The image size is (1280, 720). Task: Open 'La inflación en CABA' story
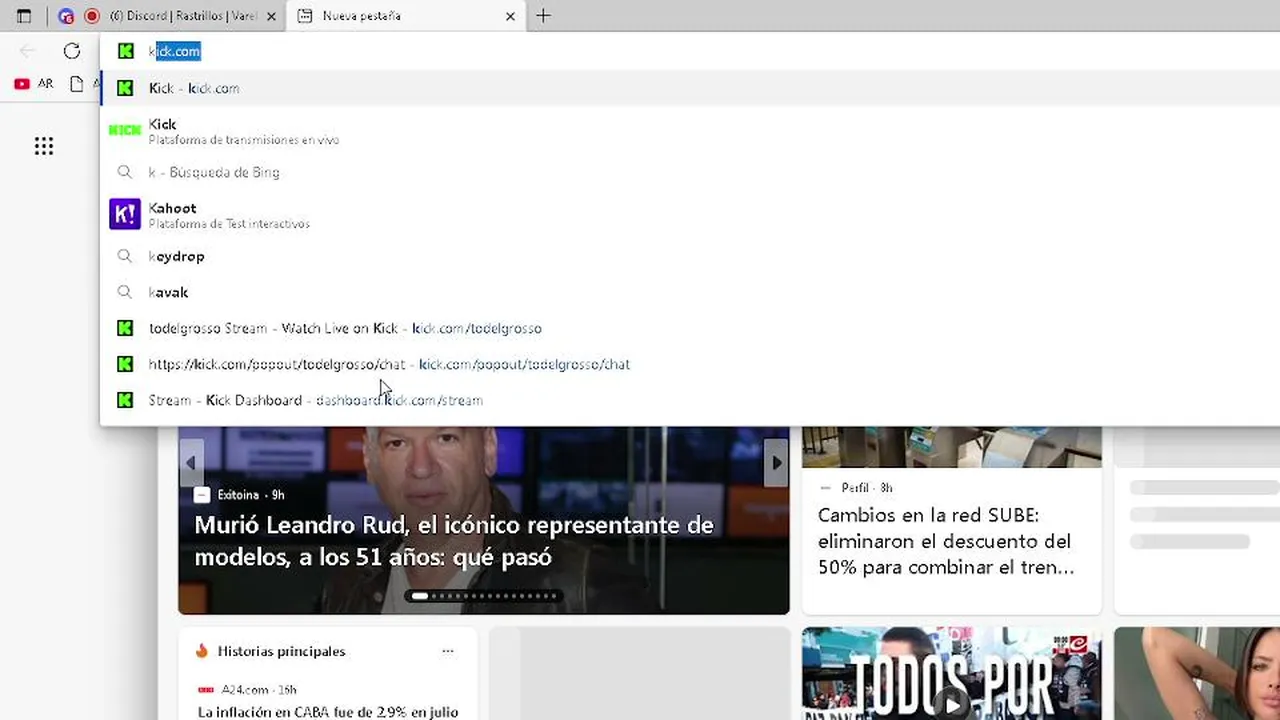coord(328,712)
